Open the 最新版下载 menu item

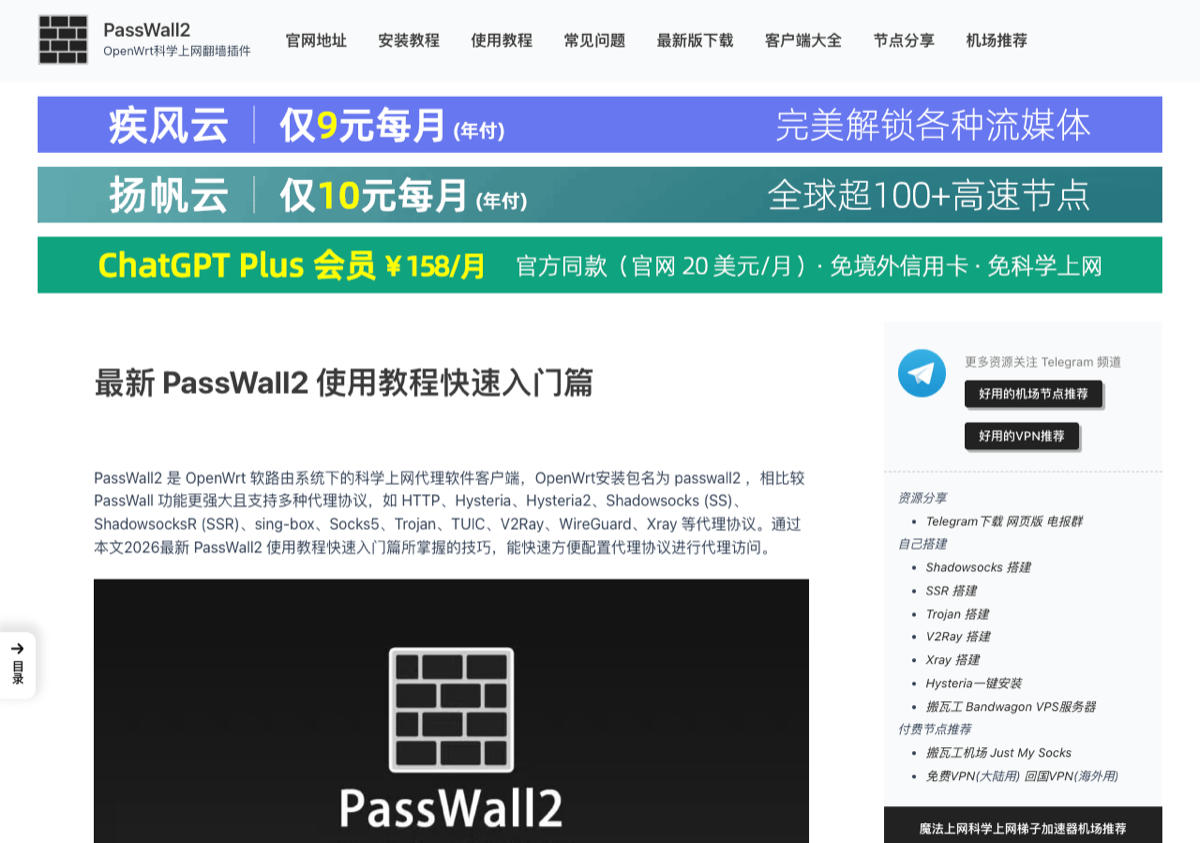pyautogui.click(x=695, y=41)
